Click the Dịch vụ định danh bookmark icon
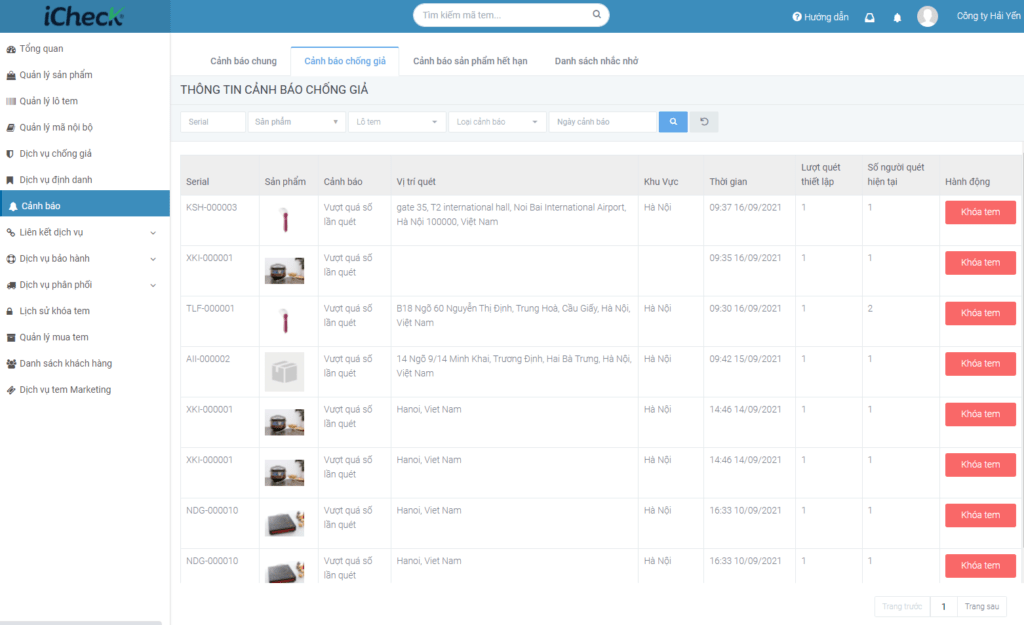 click(10, 180)
